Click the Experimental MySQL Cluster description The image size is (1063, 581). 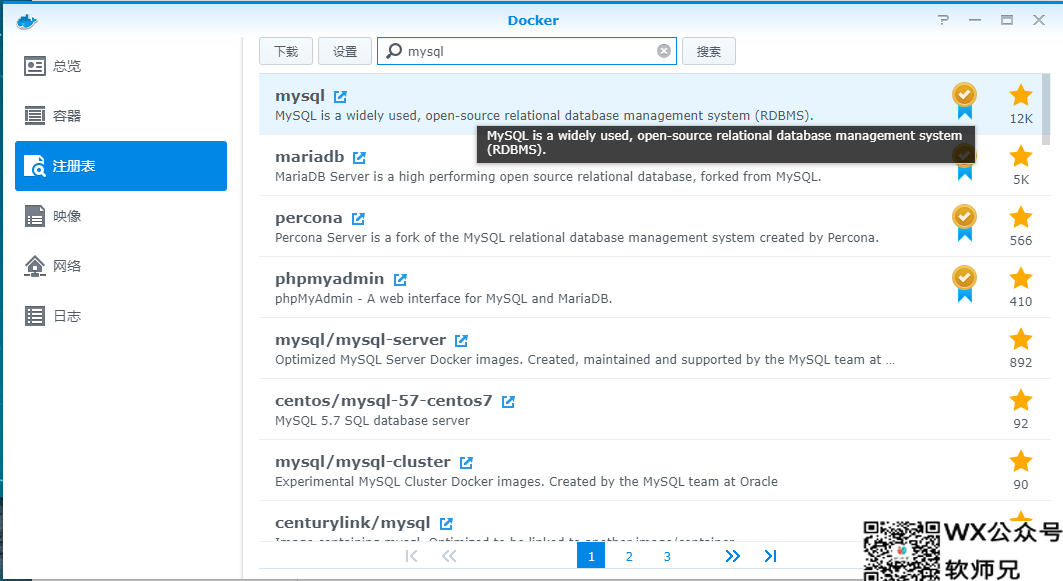point(526,482)
